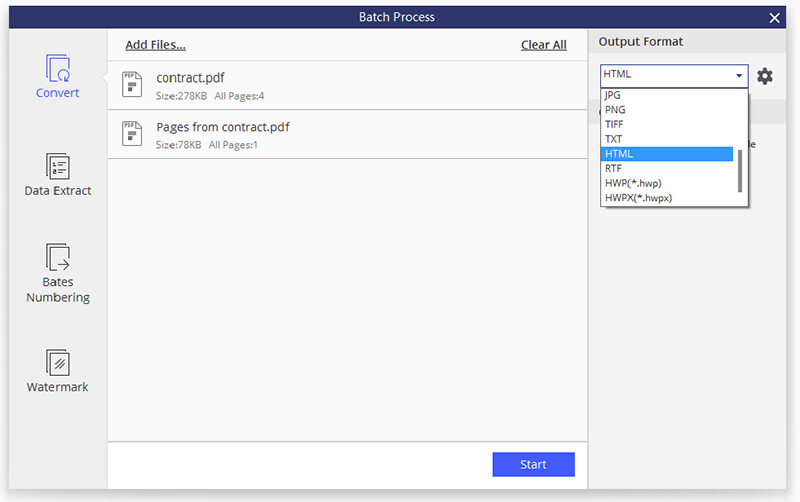Select the Data Extract icon
This screenshot has width=800, height=502.
click(57, 167)
